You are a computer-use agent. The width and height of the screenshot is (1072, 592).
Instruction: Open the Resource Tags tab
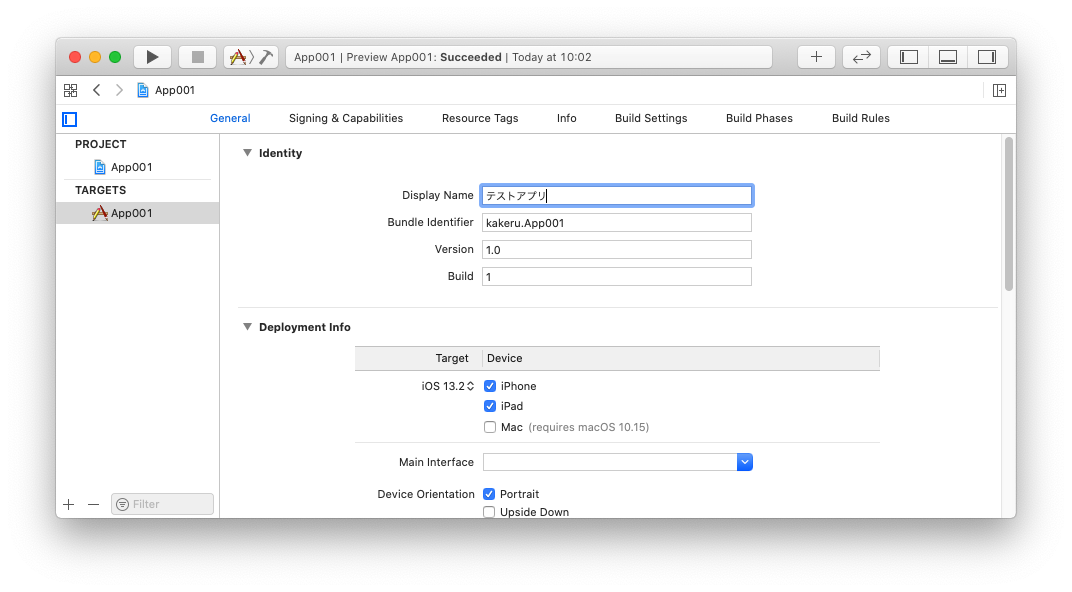pos(480,118)
